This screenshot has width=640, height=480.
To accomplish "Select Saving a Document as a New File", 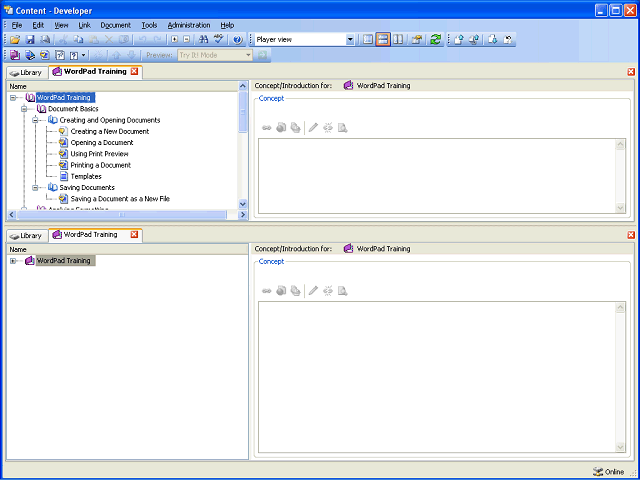I will (x=120, y=199).
